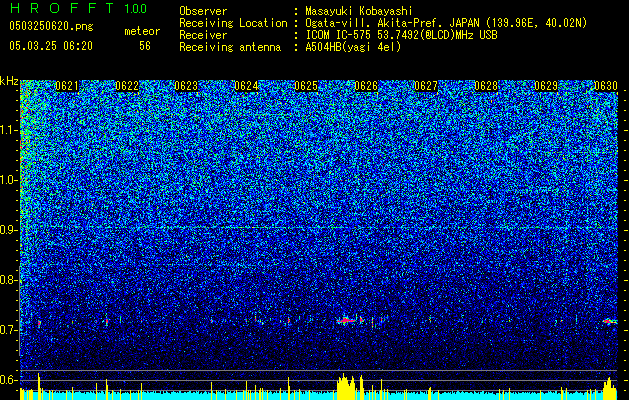This screenshot has width=629, height=400.
Task: Click the 0628 time marker
Action: (486, 86)
